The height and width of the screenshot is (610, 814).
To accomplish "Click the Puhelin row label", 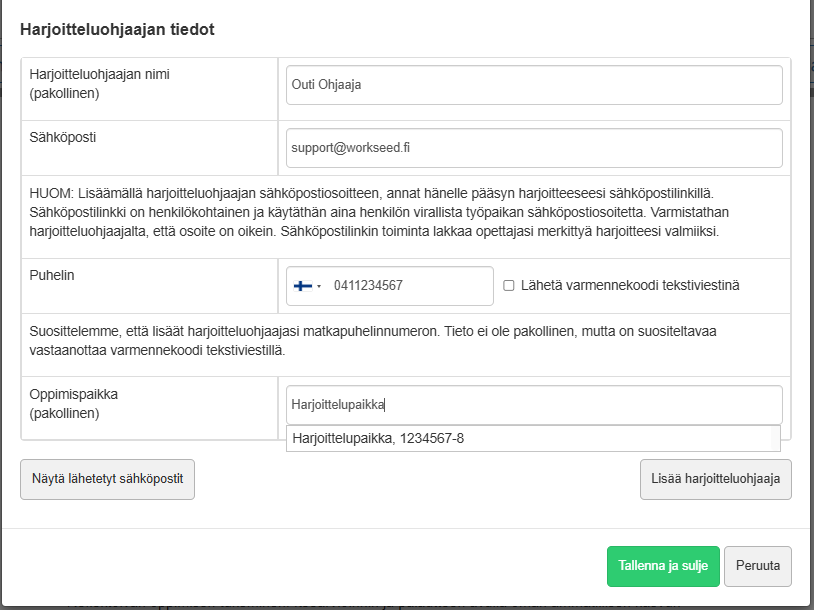I will 52,275.
